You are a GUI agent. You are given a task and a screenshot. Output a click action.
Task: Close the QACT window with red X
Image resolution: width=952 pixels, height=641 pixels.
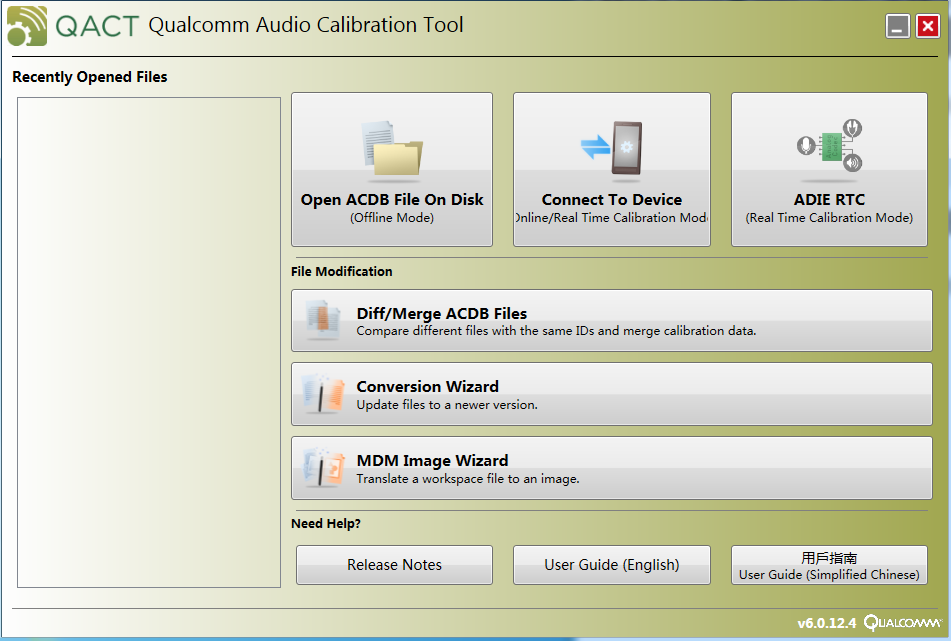coord(928,26)
